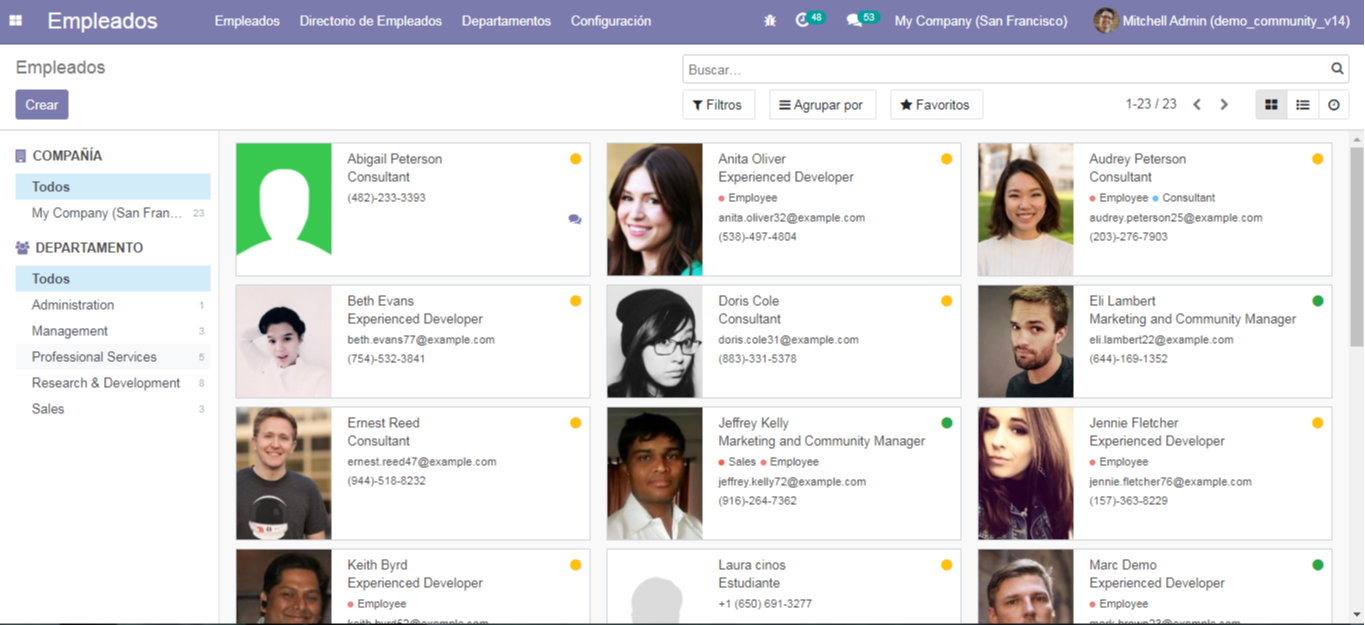Click the name Laura cinos
Viewport: 1365px width, 625px height.
[752, 565]
